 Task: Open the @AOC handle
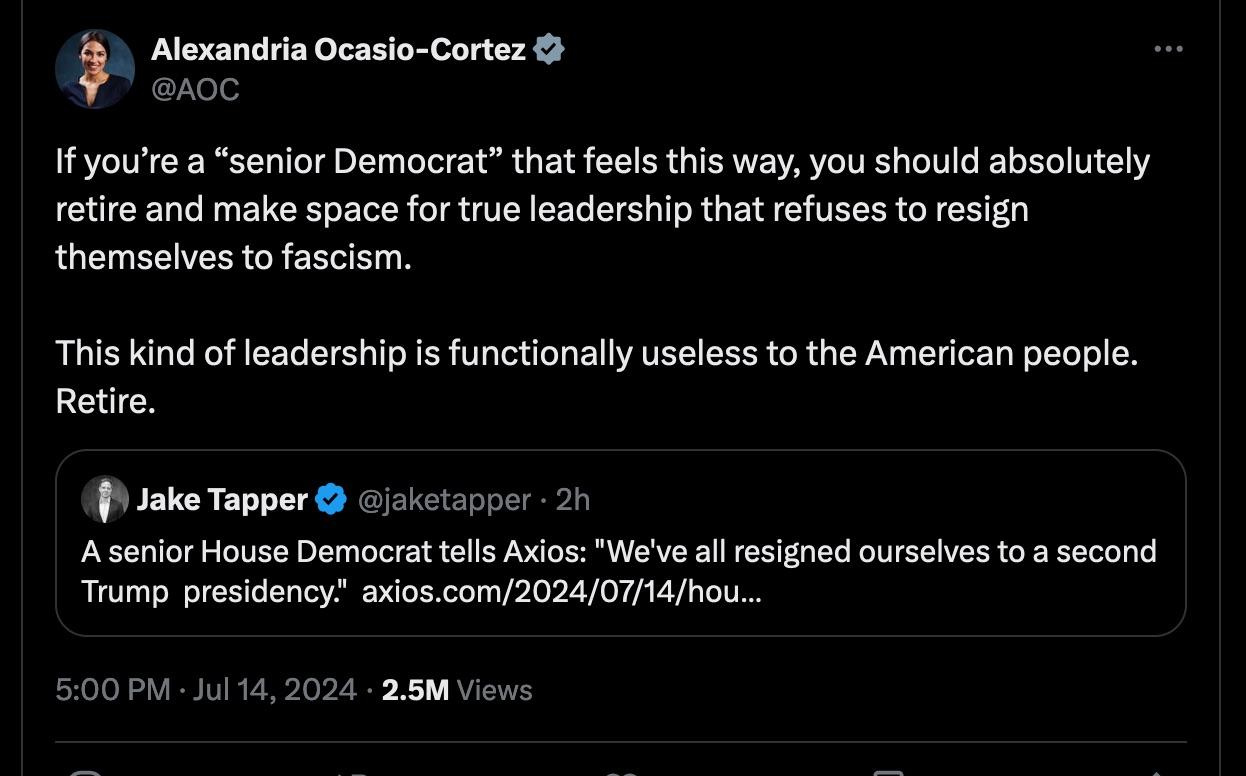pyautogui.click(x=195, y=89)
